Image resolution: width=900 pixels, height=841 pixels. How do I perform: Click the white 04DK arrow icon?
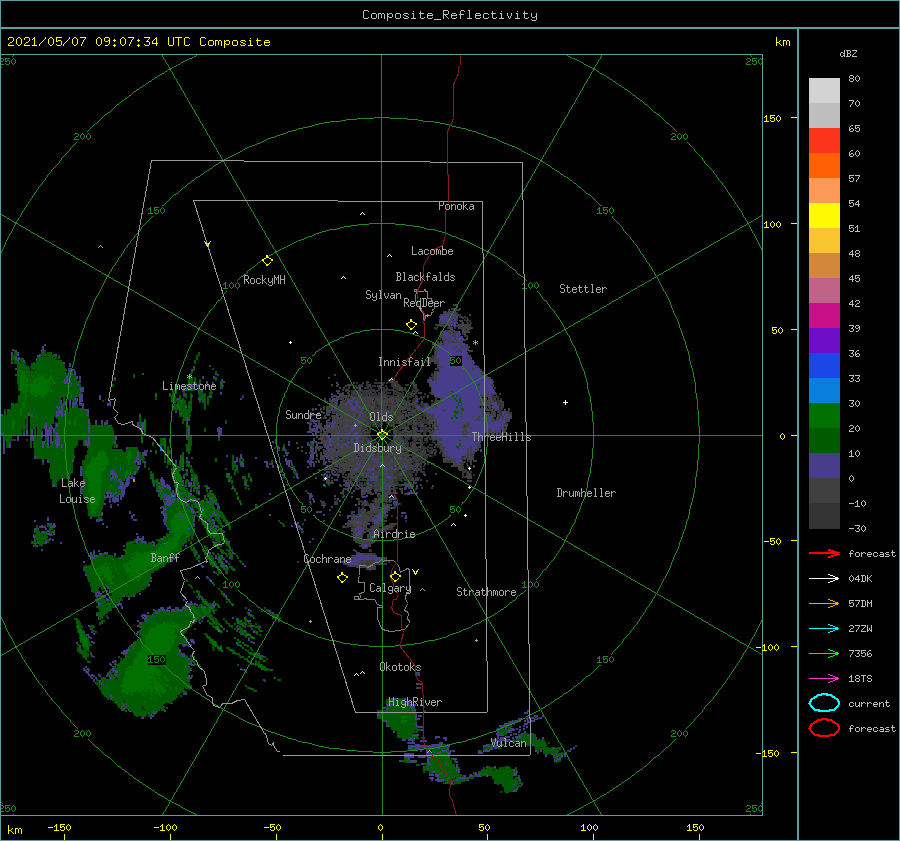point(824,579)
